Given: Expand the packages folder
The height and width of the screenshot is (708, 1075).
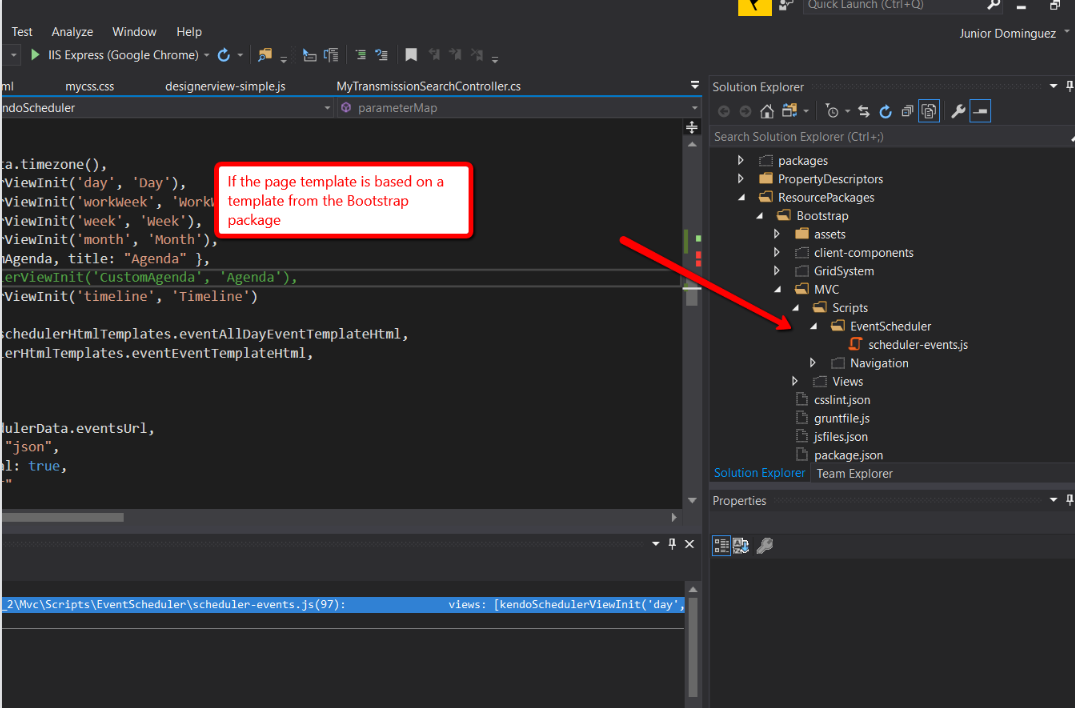Looking at the screenshot, I should (741, 160).
